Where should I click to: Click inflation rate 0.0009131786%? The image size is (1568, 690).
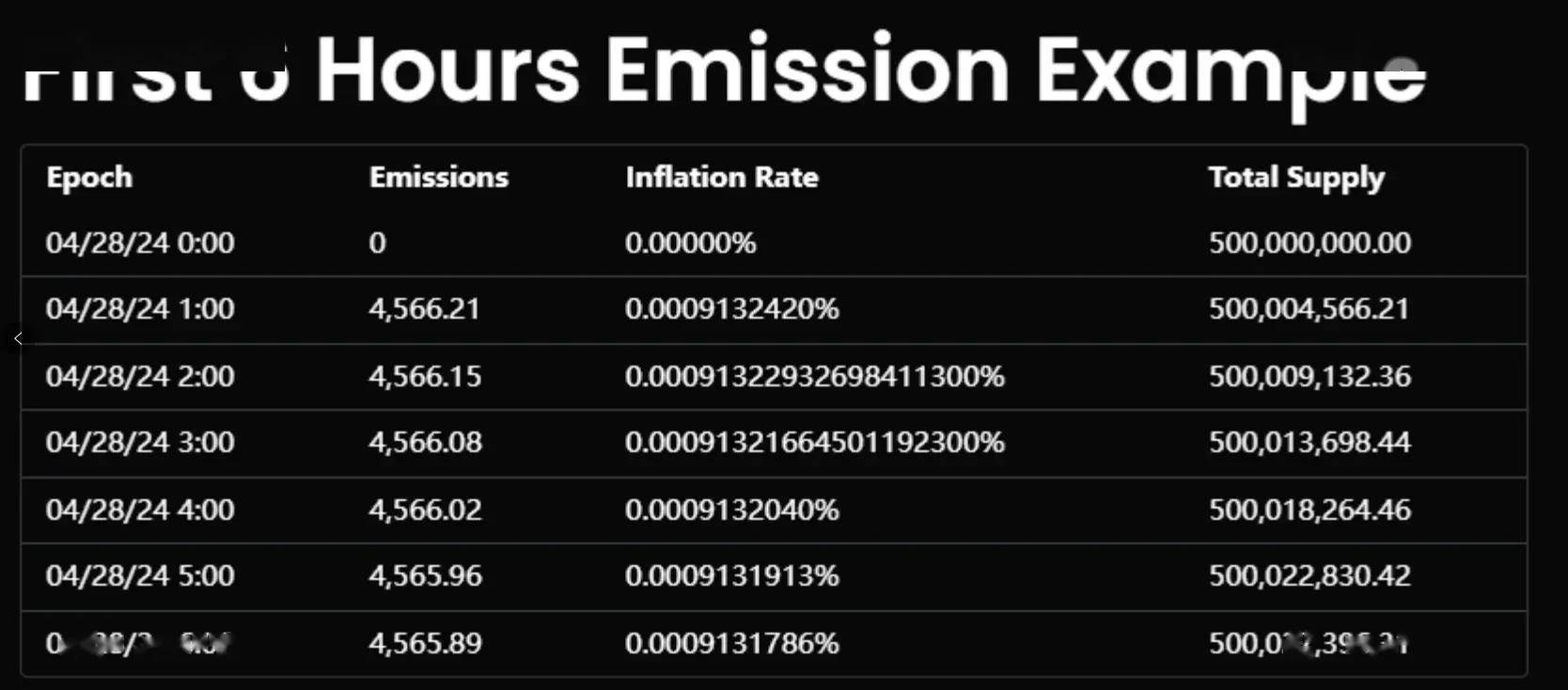731,643
